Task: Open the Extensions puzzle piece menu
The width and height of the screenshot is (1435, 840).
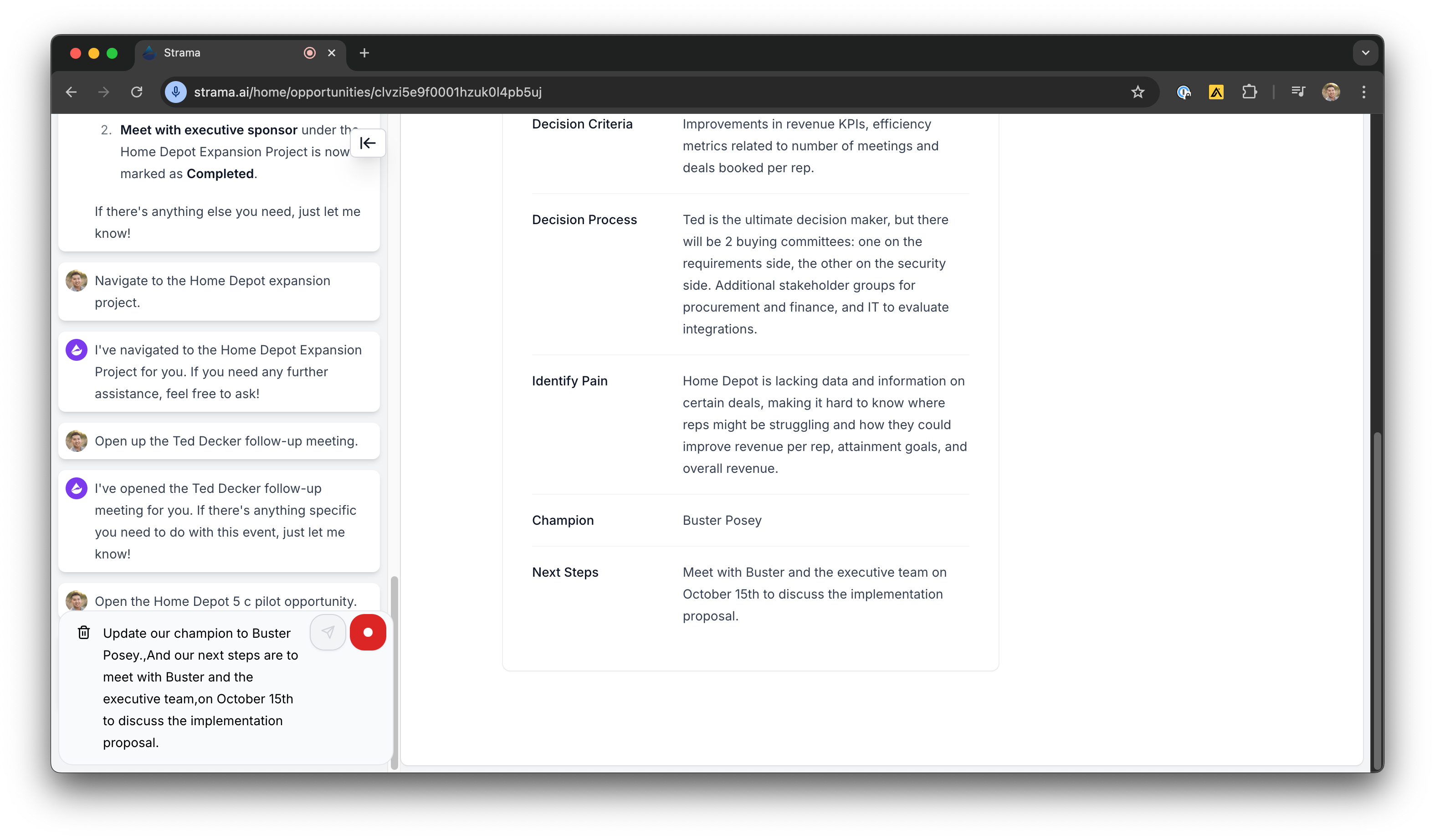Action: [x=1249, y=92]
